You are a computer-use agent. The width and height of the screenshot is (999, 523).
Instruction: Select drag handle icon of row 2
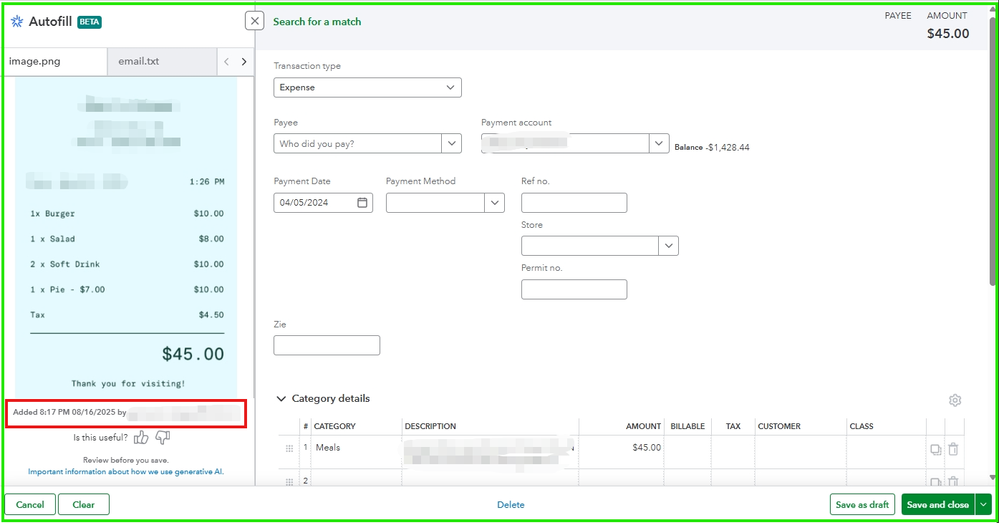(x=289, y=482)
